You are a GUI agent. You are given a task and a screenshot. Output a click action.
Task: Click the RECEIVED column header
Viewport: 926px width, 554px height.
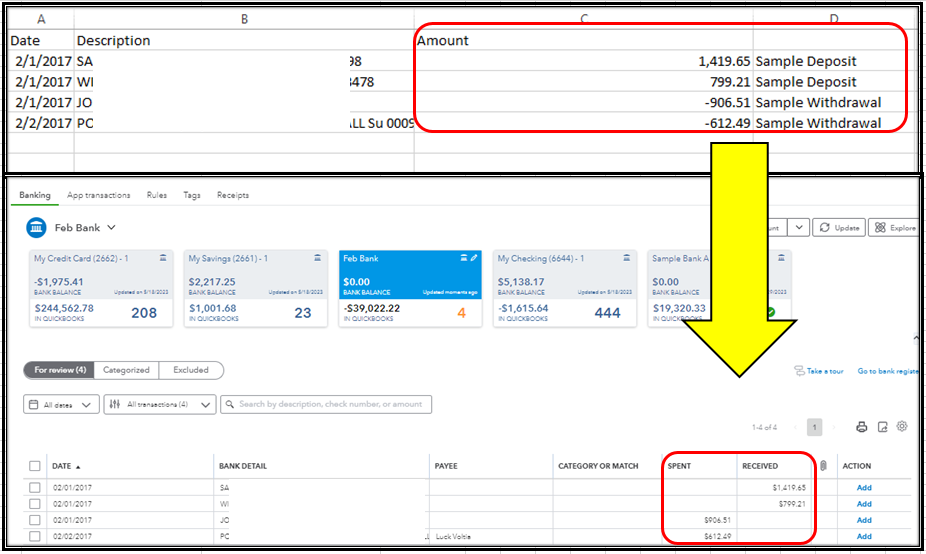[760, 466]
